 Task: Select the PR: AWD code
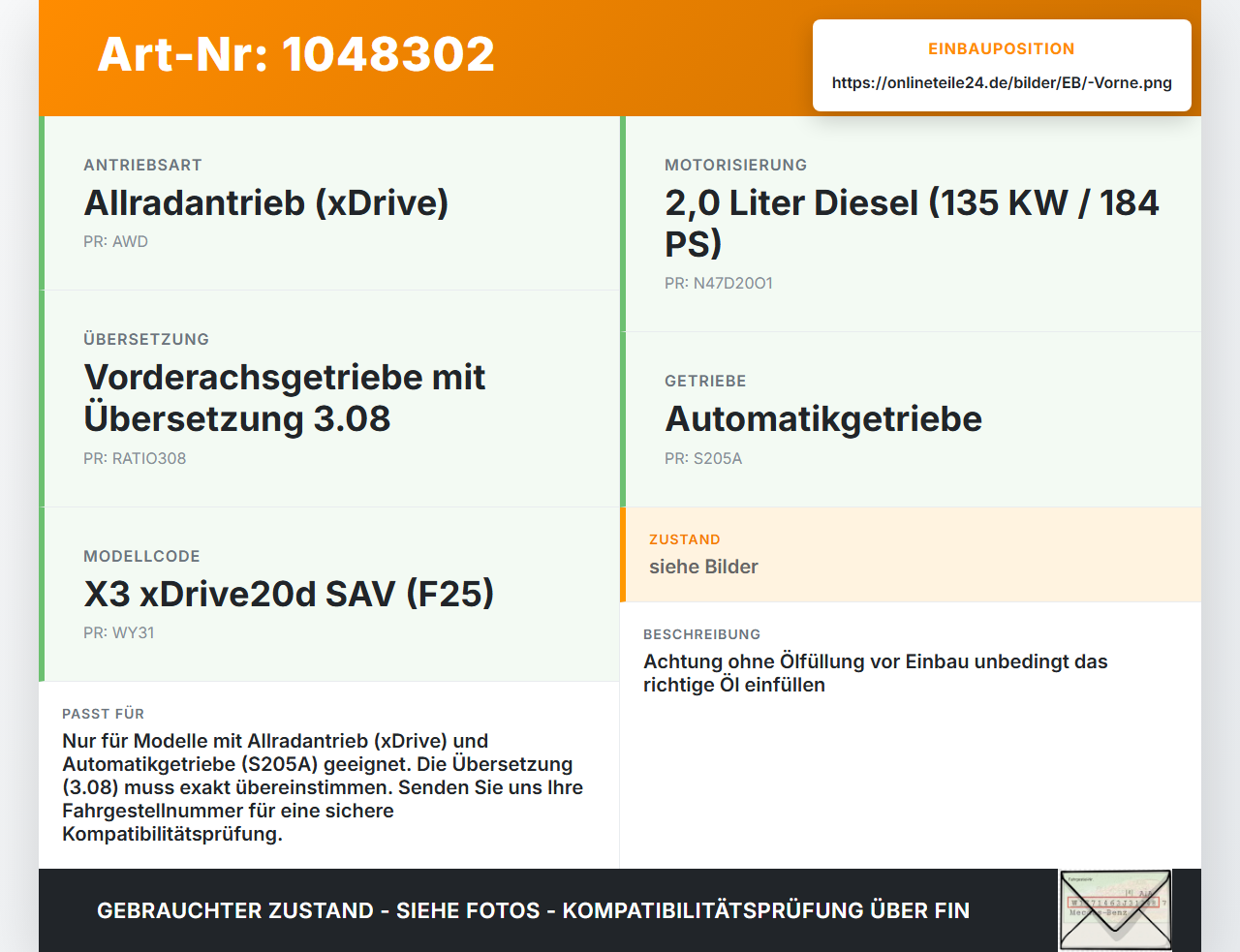click(x=115, y=242)
